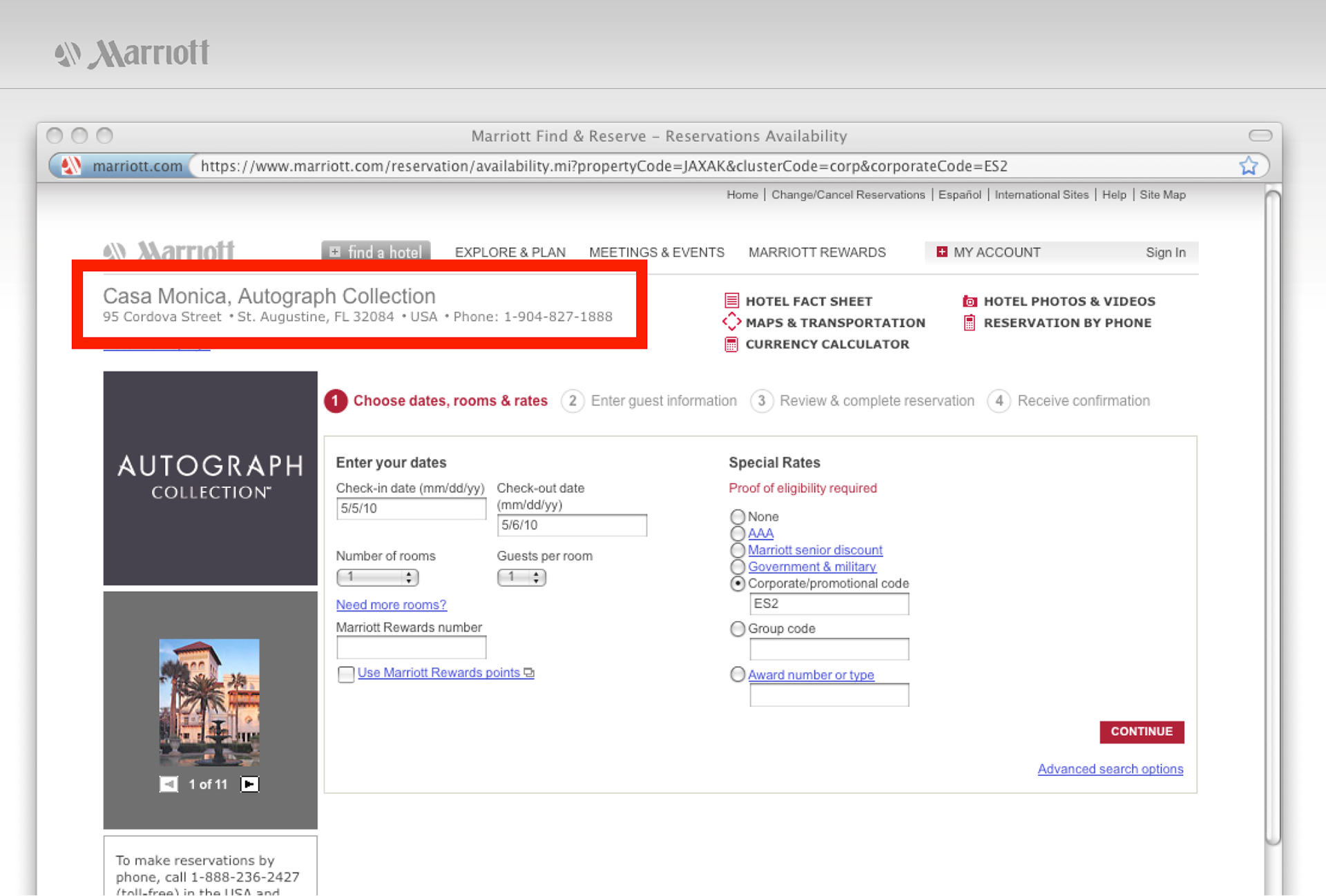This screenshot has height=896, width=1326.
Task: Click the Award number input field
Action: pyautogui.click(x=829, y=694)
